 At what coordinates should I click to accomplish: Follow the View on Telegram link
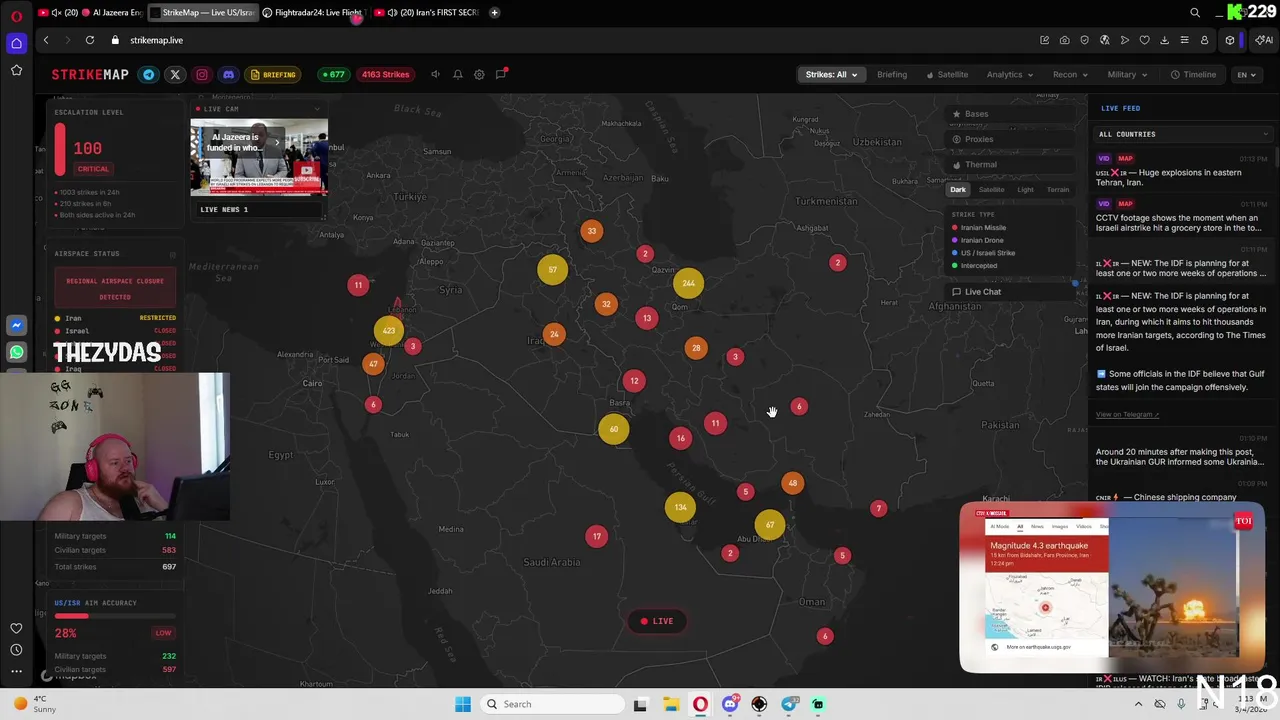click(x=1127, y=414)
